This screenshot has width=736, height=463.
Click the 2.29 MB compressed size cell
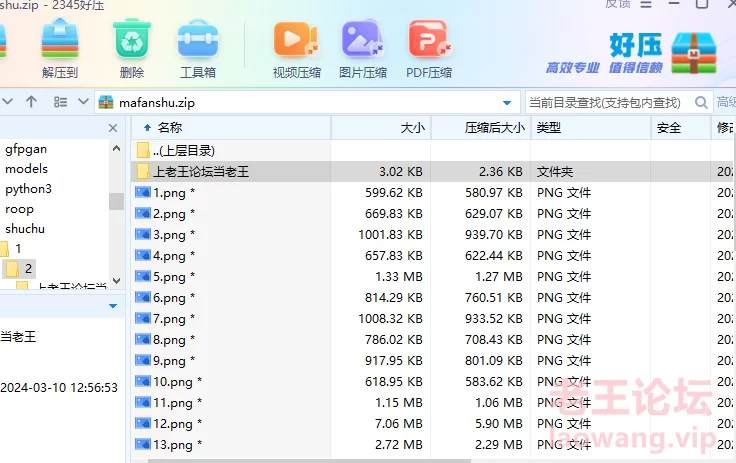[x=498, y=445]
